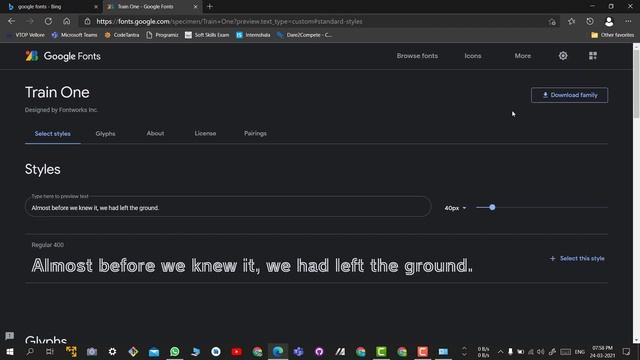Switch to Train One Google Fonts tab

(152, 7)
